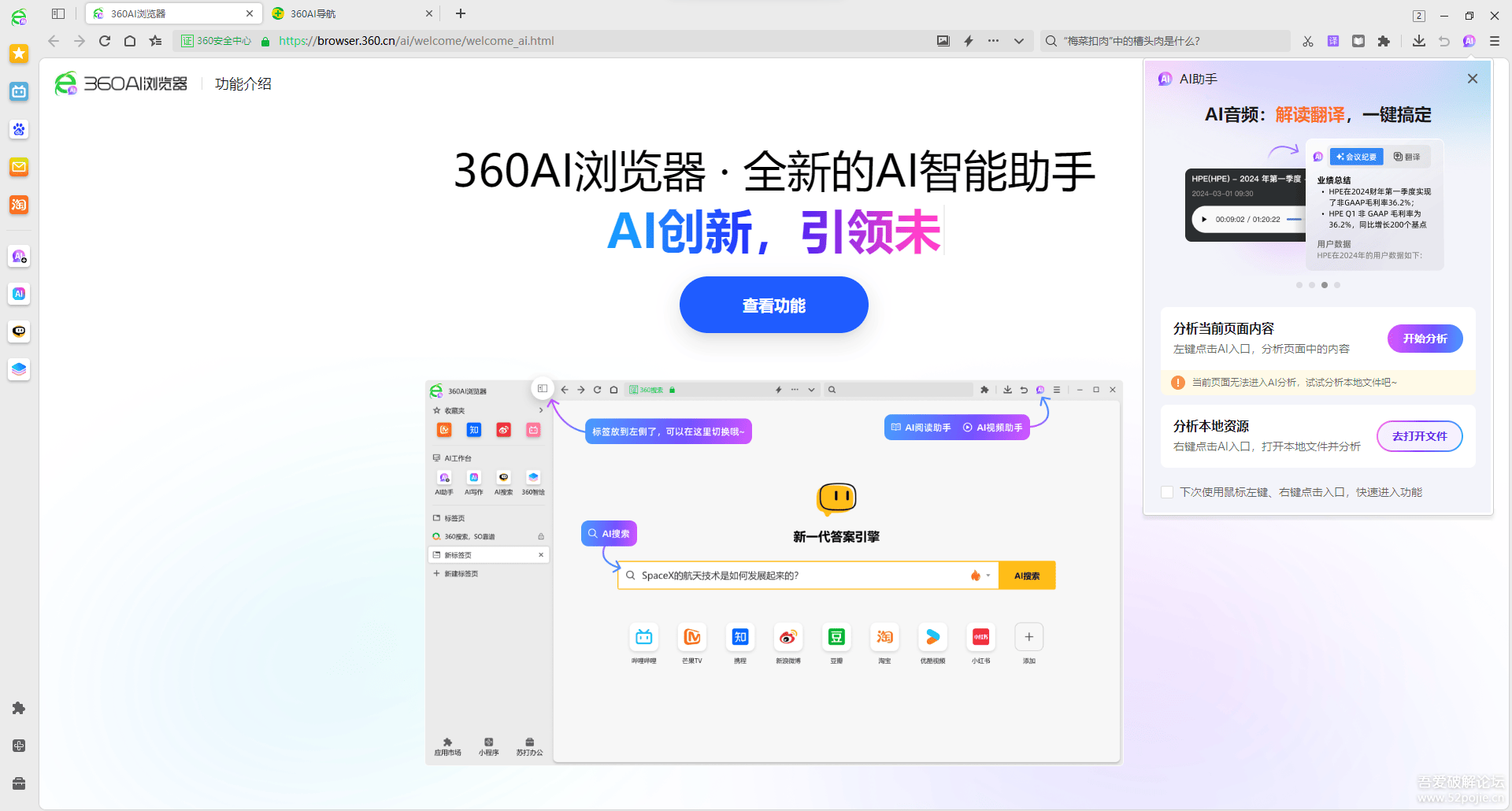This screenshot has width=1512, height=811.
Task: Click the 360安全中心 site badge
Action: pos(217,41)
